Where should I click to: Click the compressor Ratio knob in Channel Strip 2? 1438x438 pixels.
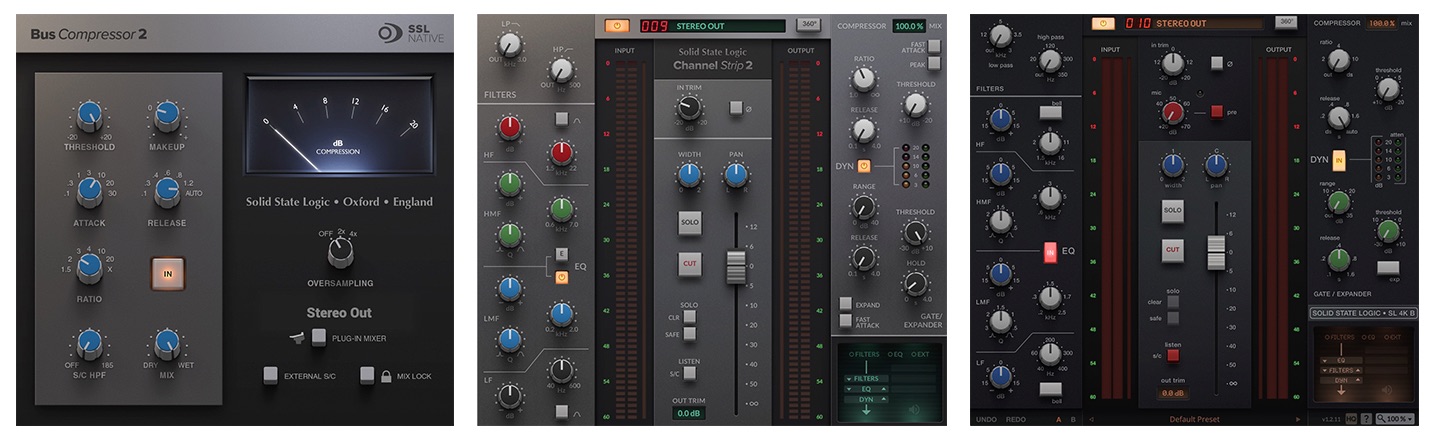click(863, 80)
